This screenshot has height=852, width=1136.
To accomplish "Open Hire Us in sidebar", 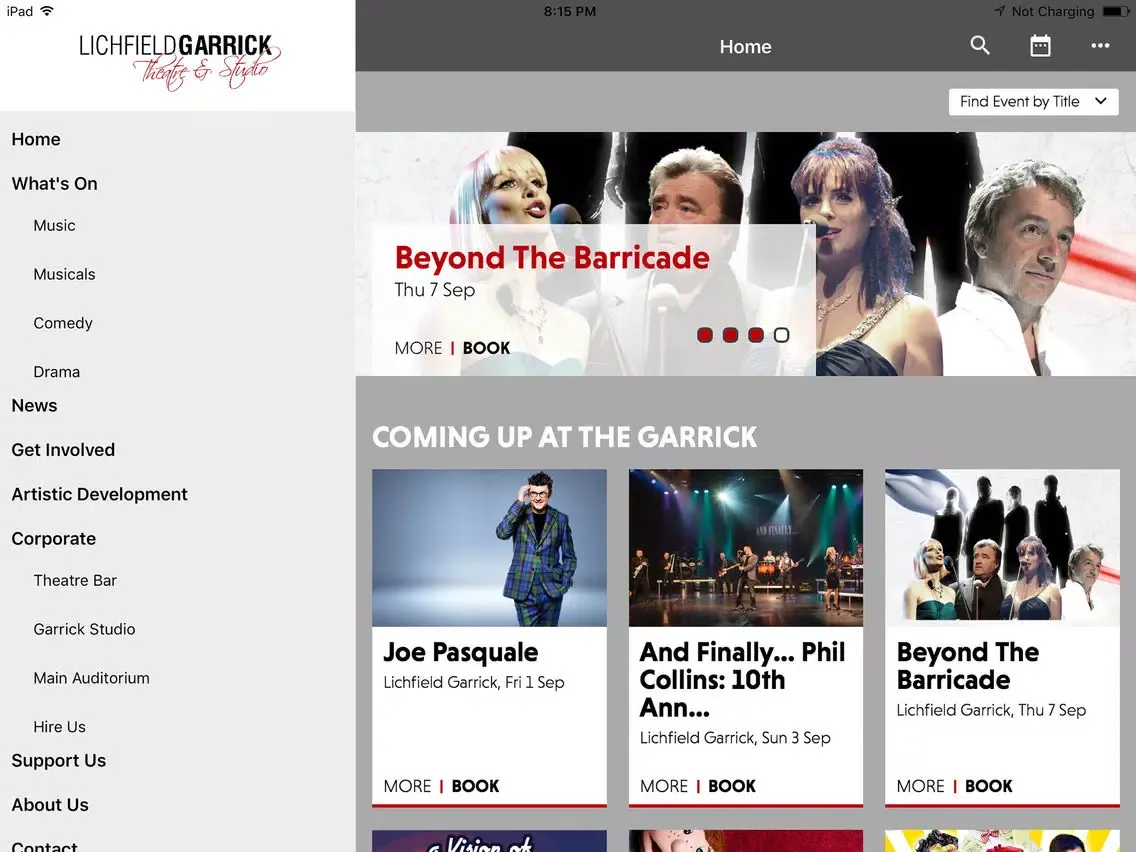I will (59, 727).
